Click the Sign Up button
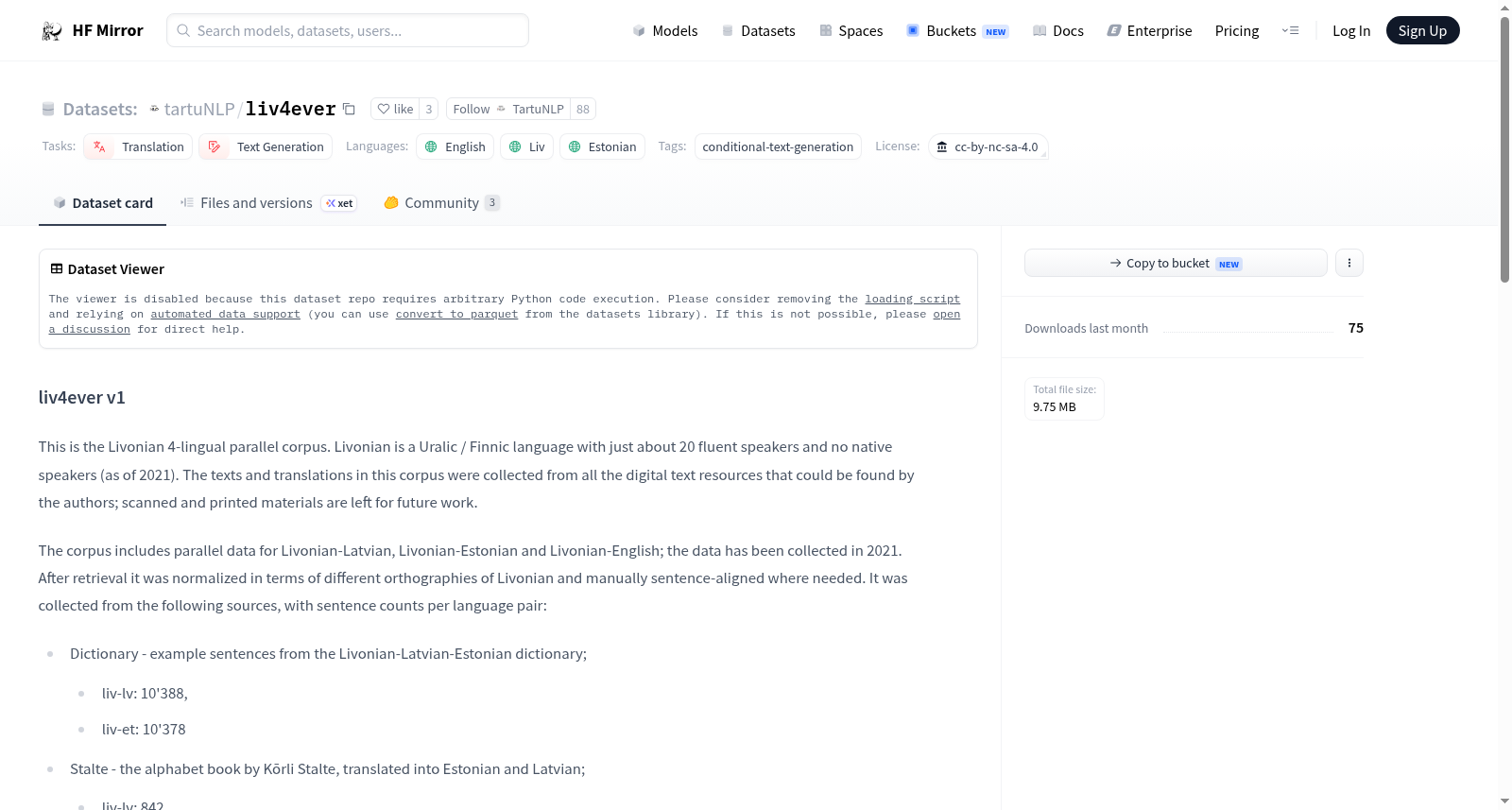1512x810 pixels. tap(1422, 30)
